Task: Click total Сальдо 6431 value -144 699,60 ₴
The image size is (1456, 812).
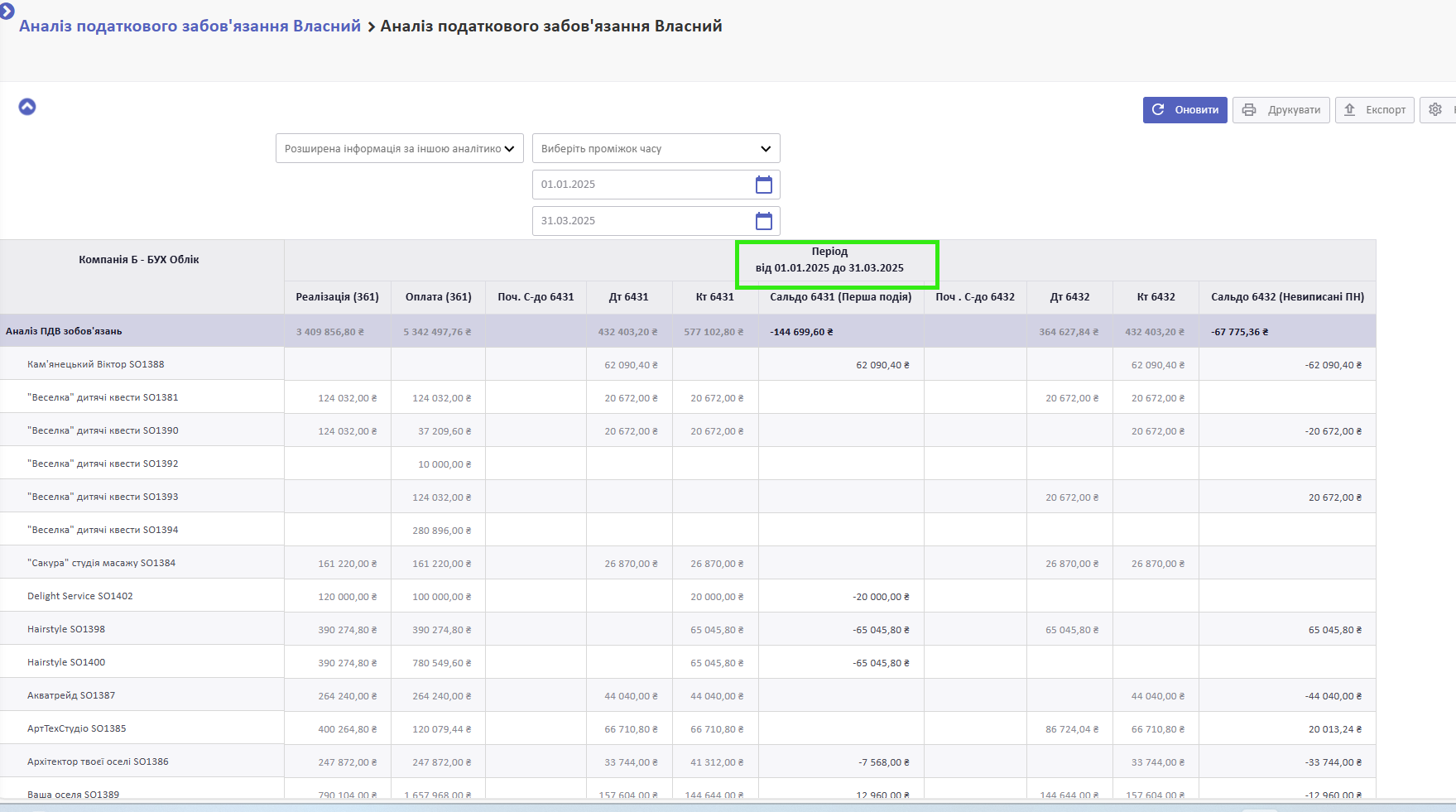Action: pyautogui.click(x=801, y=332)
